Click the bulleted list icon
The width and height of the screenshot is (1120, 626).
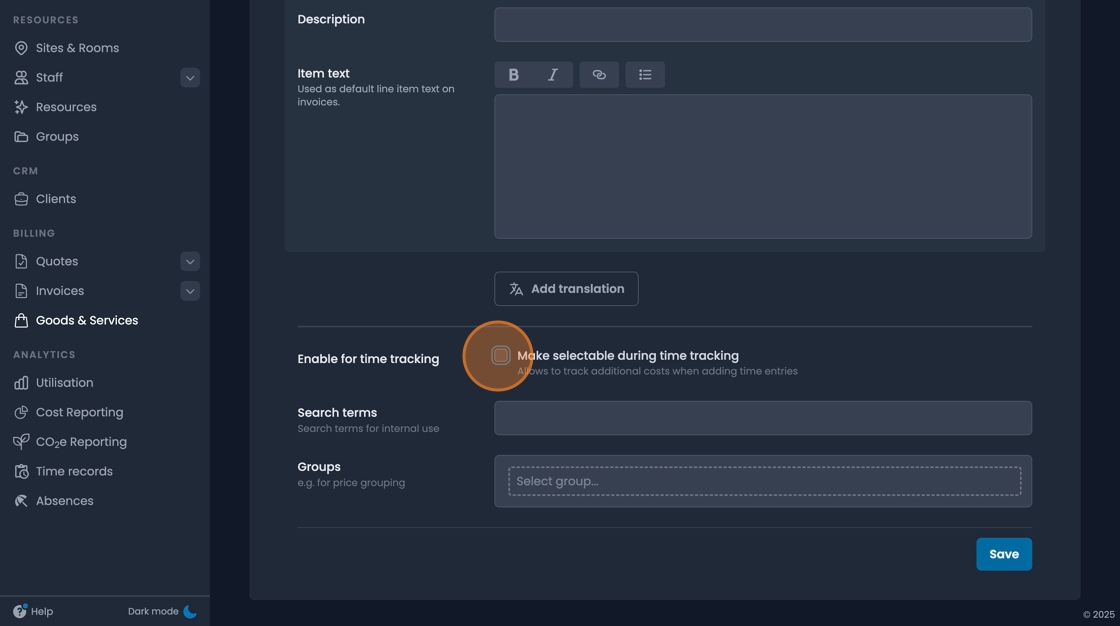[645, 74]
